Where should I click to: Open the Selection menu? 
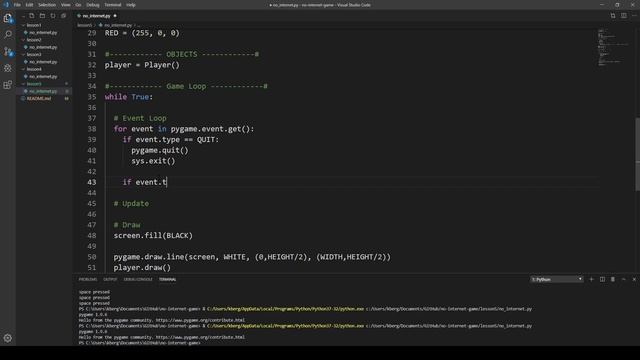47,5
